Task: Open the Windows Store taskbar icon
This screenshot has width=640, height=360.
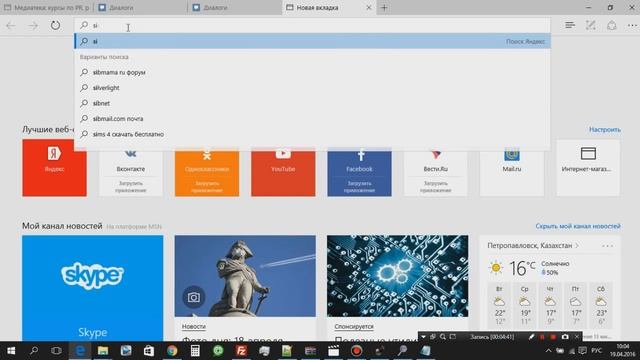Action: tap(149, 351)
